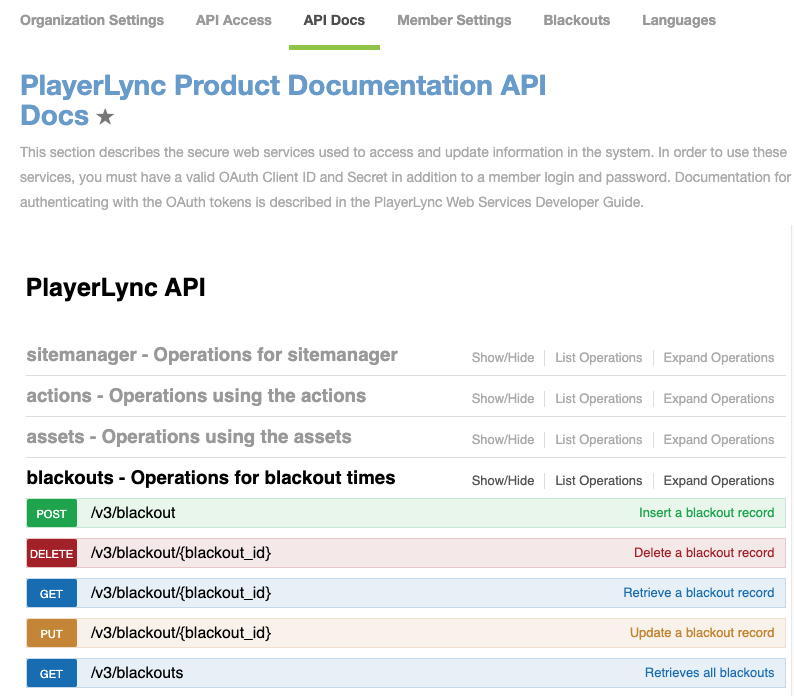Expand the sitemanager operations section heading
The height and width of the screenshot is (696, 794).
[x=212, y=355]
